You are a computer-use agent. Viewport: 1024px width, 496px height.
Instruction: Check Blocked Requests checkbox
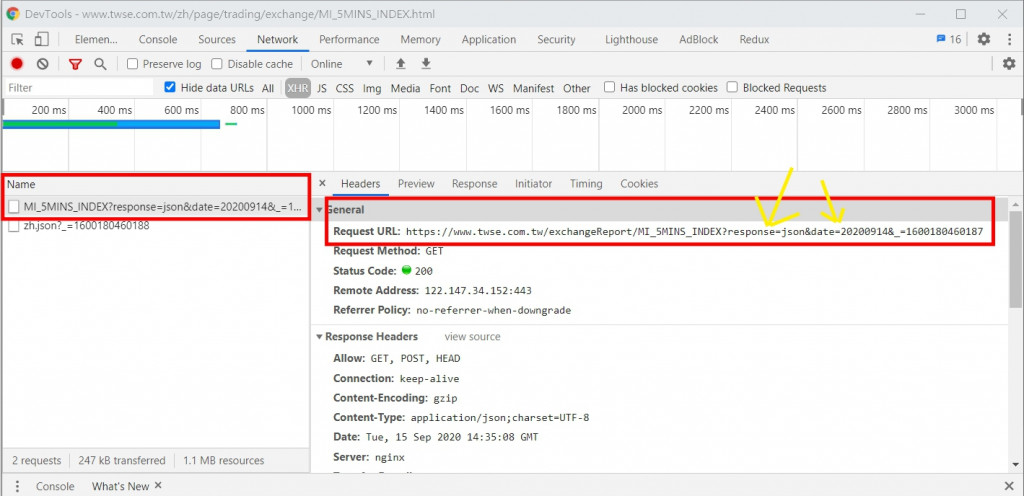point(732,87)
